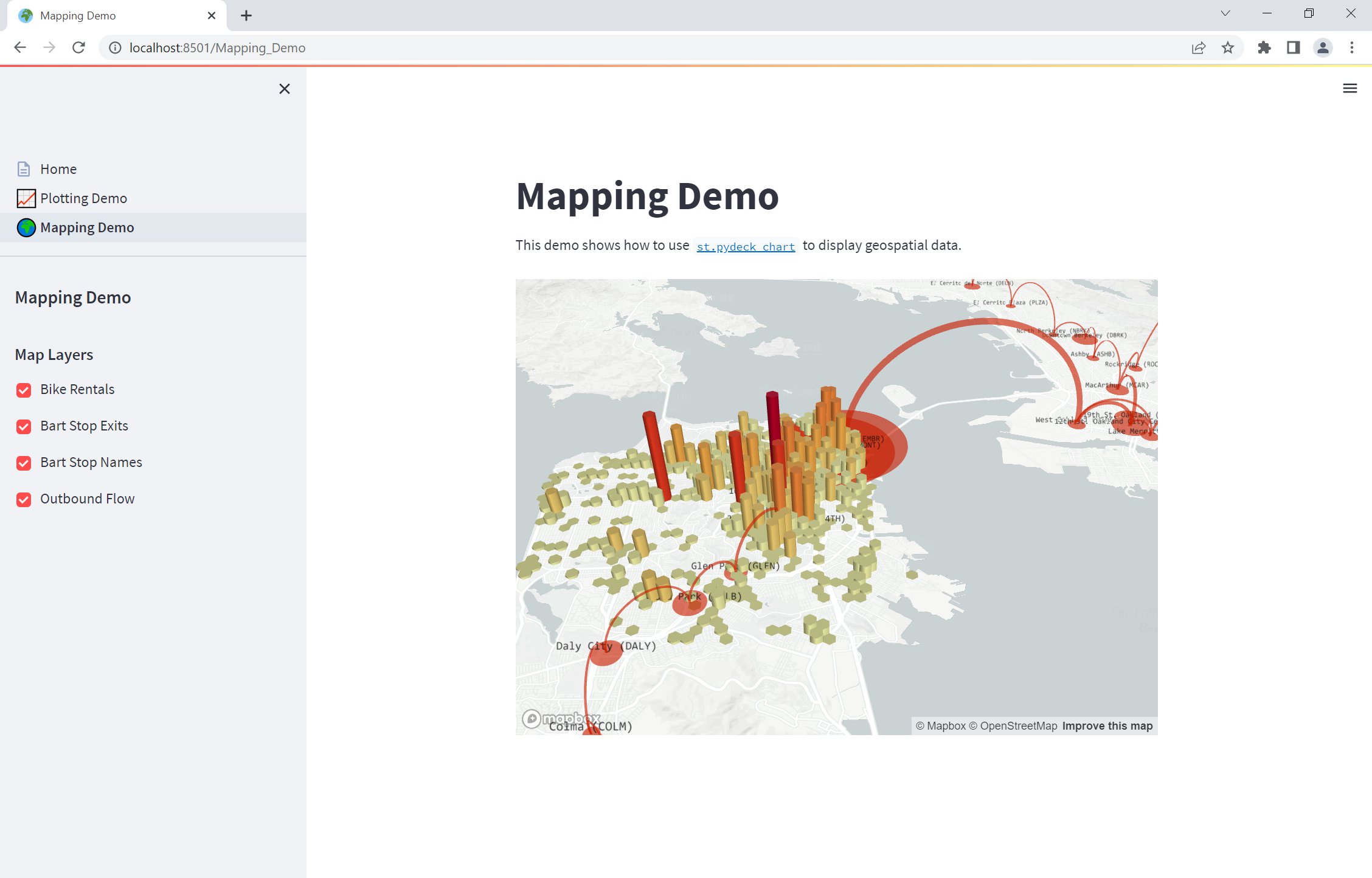1372x878 pixels.
Task: Open the Streamlit hamburger main menu
Action: tap(1349, 89)
